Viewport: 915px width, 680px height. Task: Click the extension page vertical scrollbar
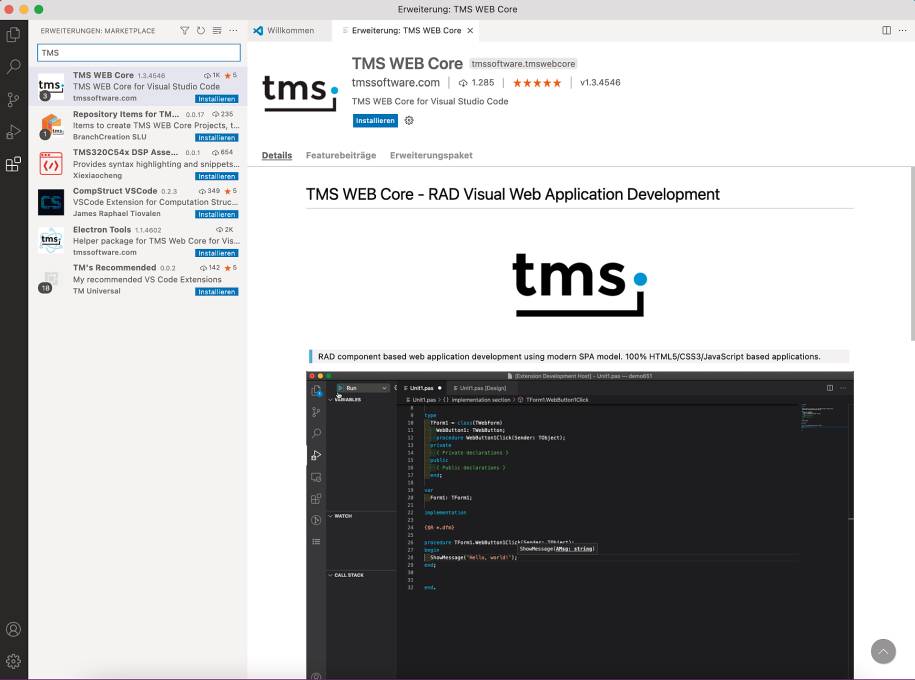click(912, 254)
